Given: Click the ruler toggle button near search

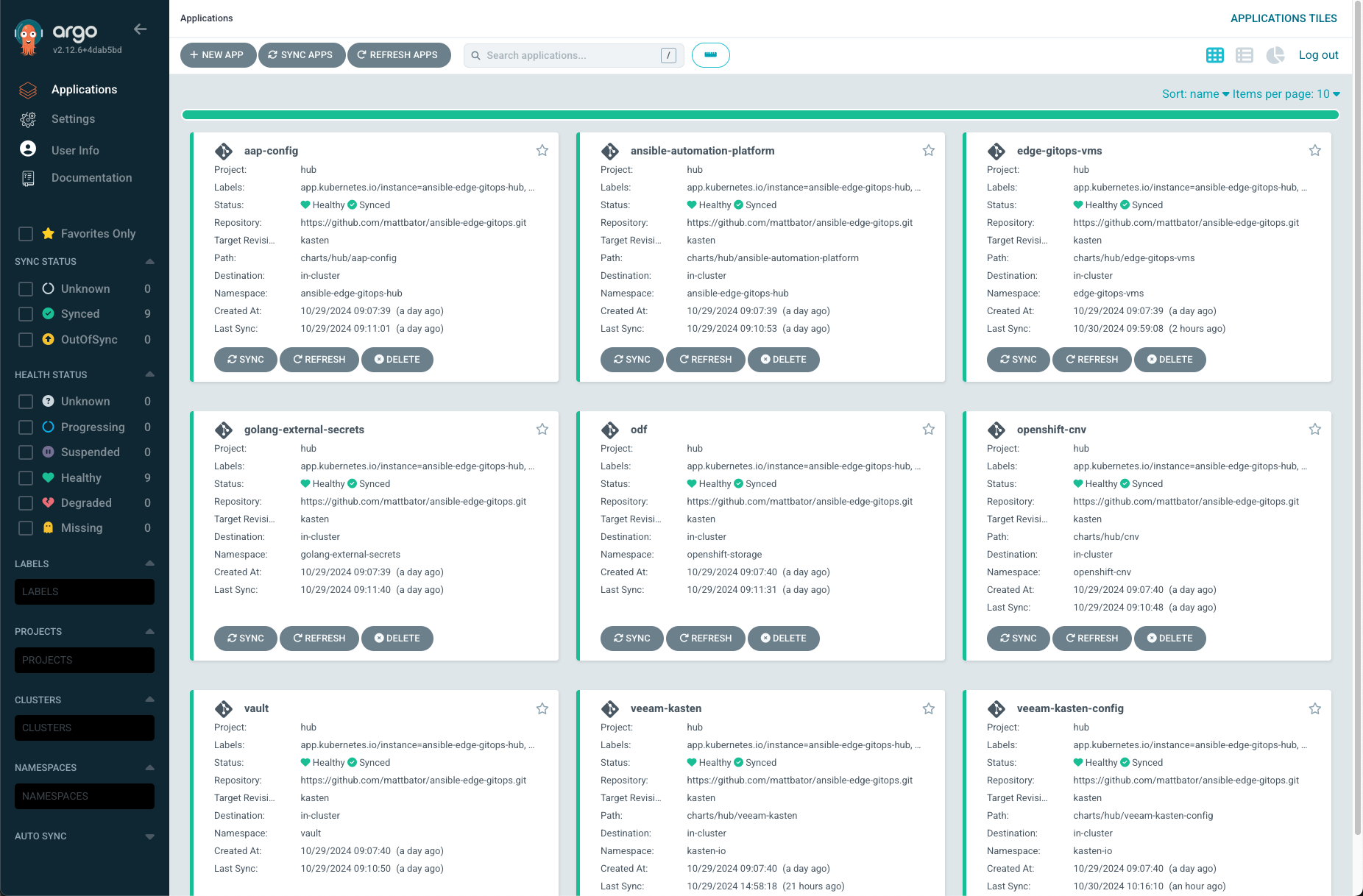Looking at the screenshot, I should (x=711, y=55).
